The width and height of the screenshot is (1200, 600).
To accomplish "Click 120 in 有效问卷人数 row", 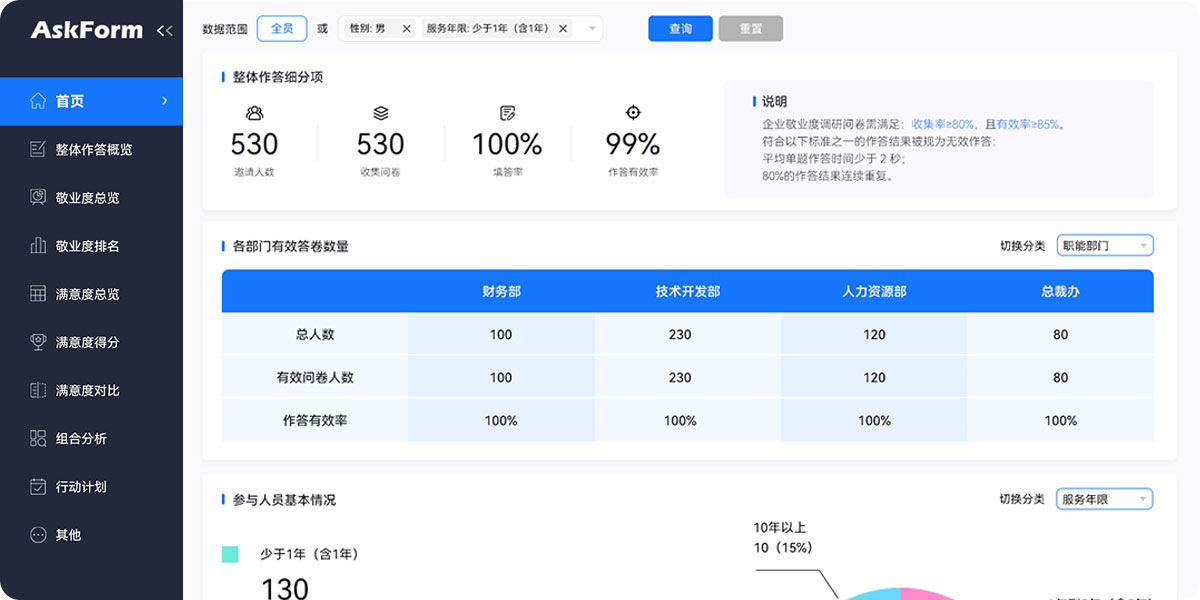I will (874, 378).
